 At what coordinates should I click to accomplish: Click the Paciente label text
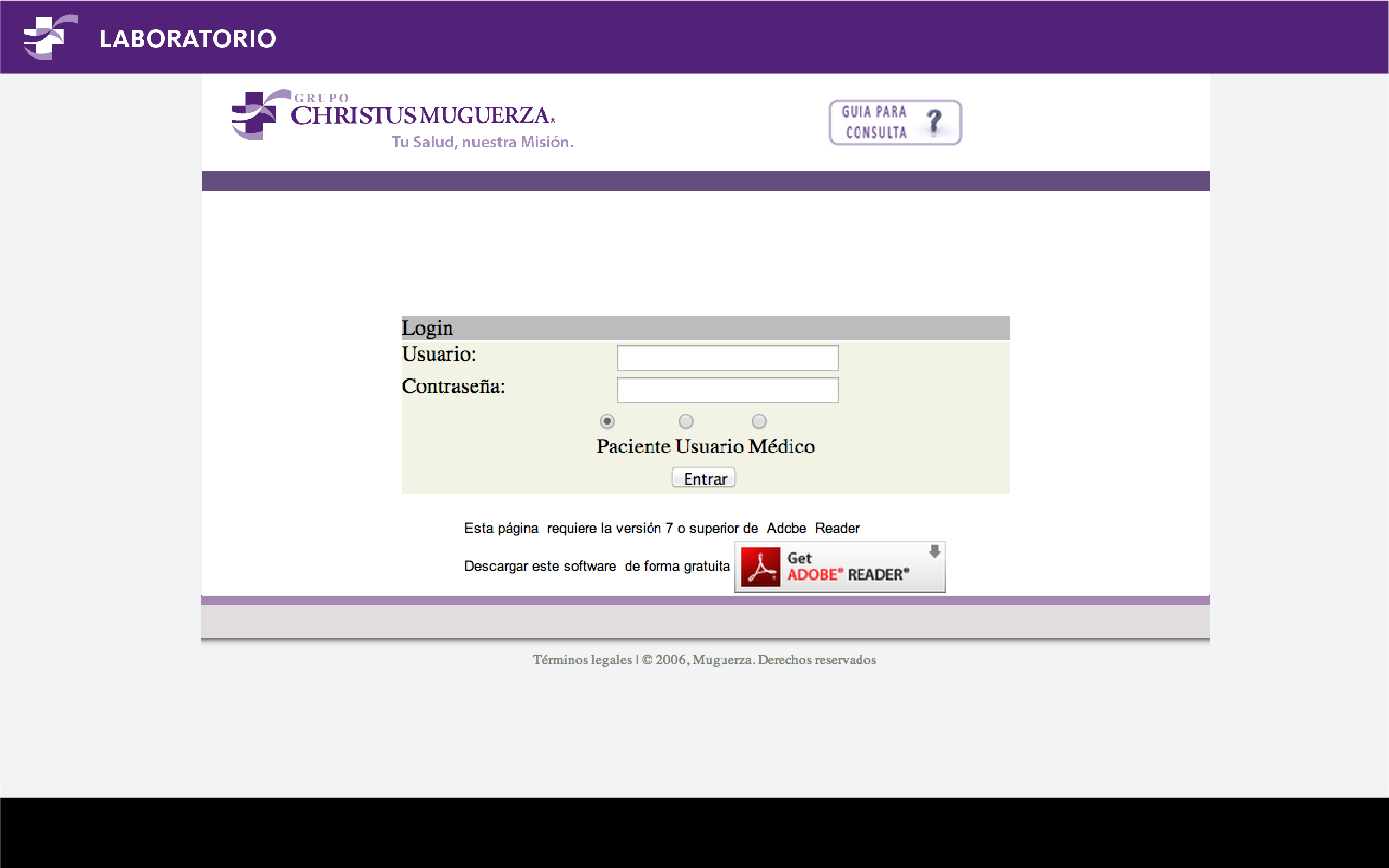click(x=633, y=447)
